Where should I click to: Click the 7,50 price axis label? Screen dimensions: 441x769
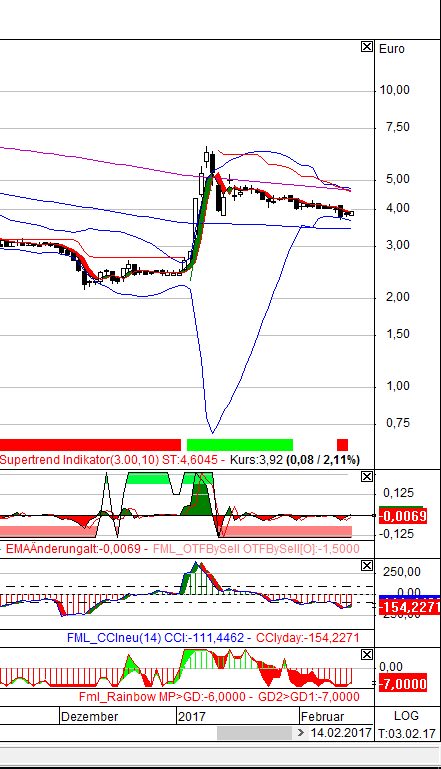click(397, 127)
